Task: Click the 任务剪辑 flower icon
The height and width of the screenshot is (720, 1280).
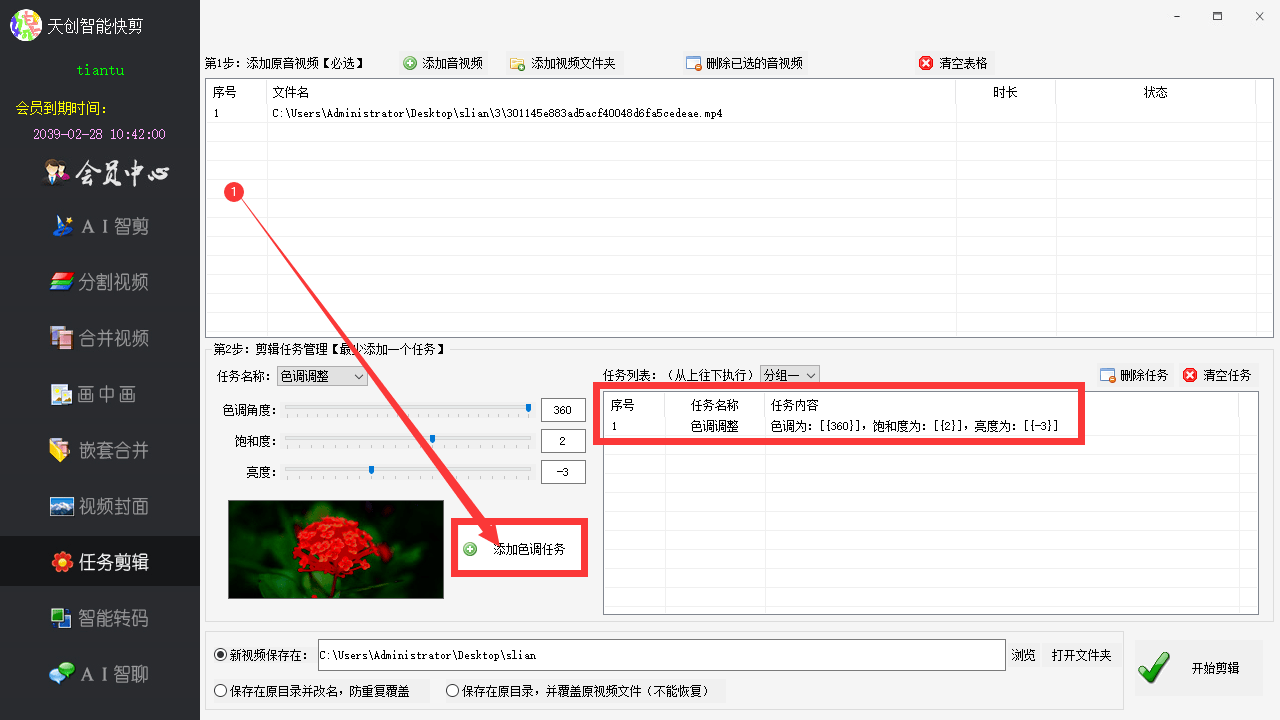Action: [x=62, y=562]
